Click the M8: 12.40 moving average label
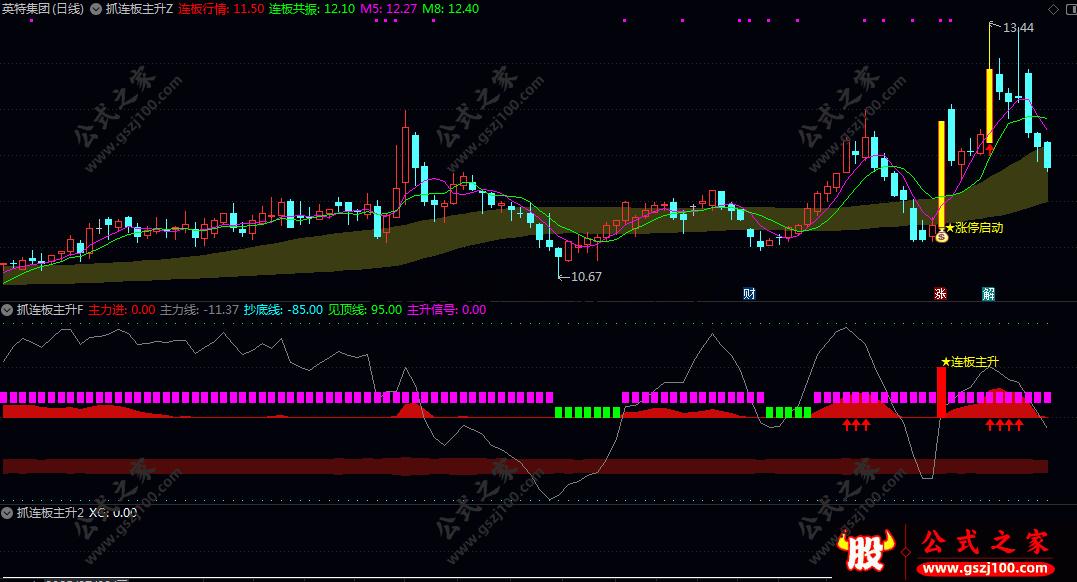Viewport: 1077px width, 582px height. point(451,9)
